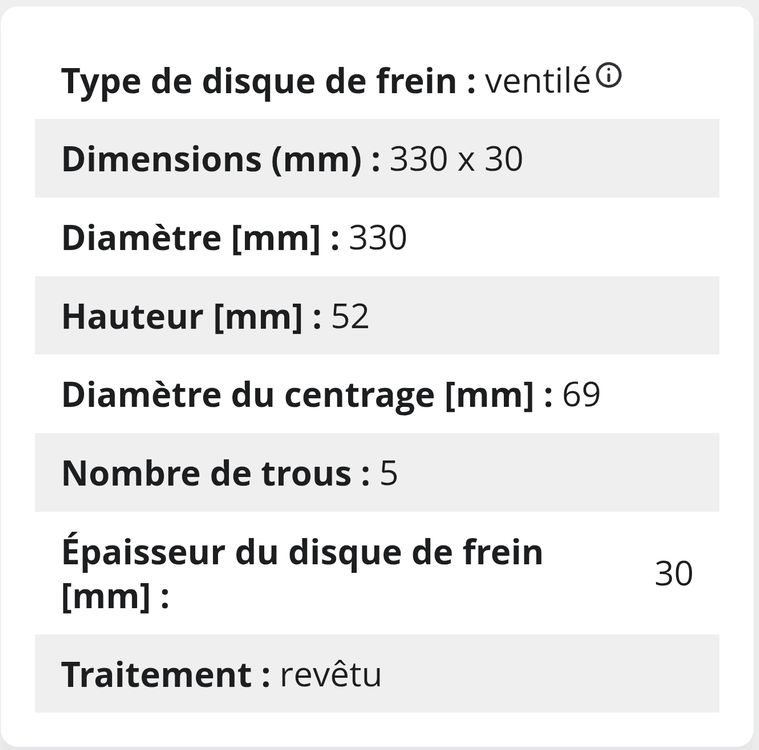Click the grey Dimensions row background

point(377,158)
